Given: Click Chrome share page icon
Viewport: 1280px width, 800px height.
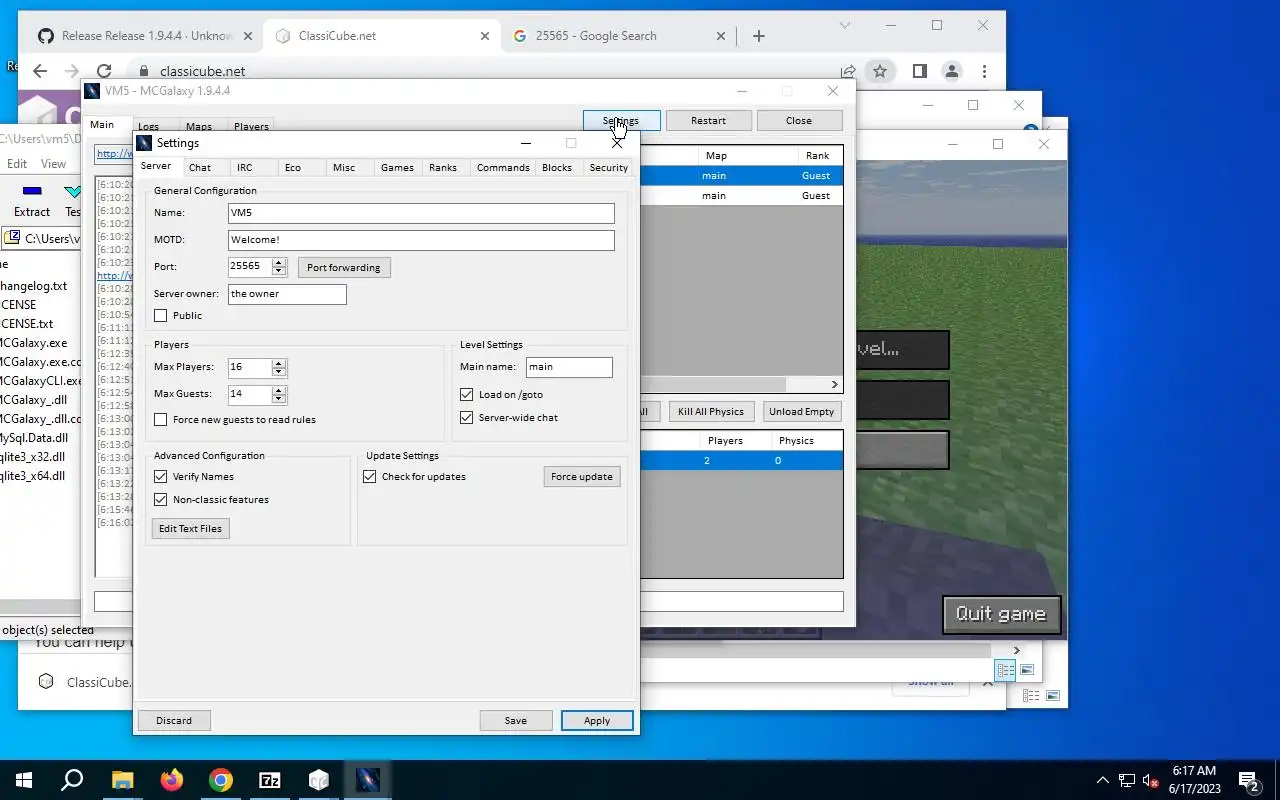Looking at the screenshot, I should coord(848,71).
